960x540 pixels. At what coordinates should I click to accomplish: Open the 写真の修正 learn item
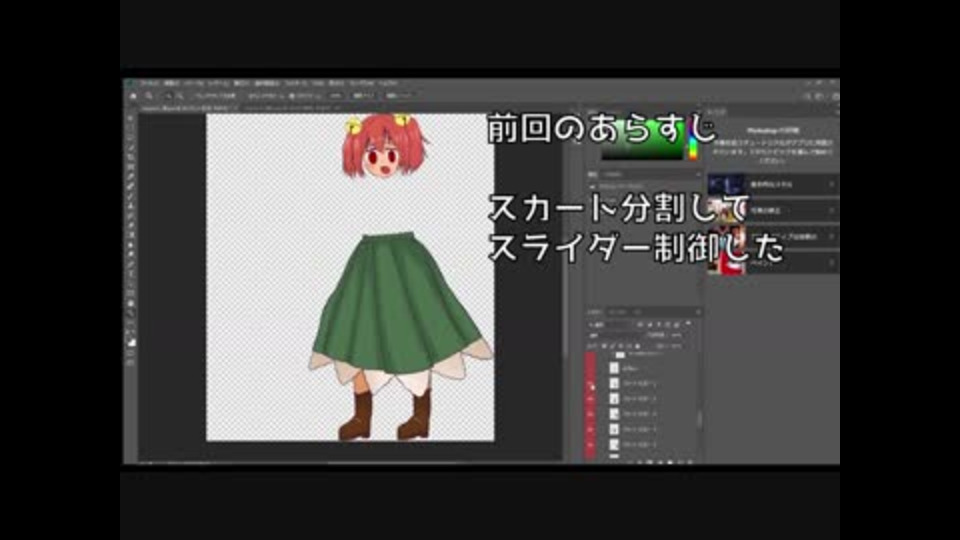(773, 211)
